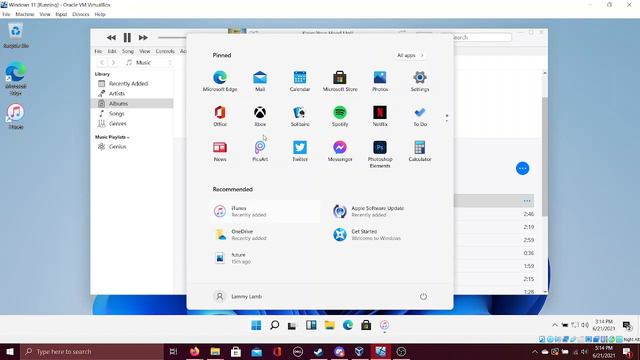Launch Microsoft Store from pinned apps
The height and width of the screenshot is (360, 640).
(x=340, y=81)
